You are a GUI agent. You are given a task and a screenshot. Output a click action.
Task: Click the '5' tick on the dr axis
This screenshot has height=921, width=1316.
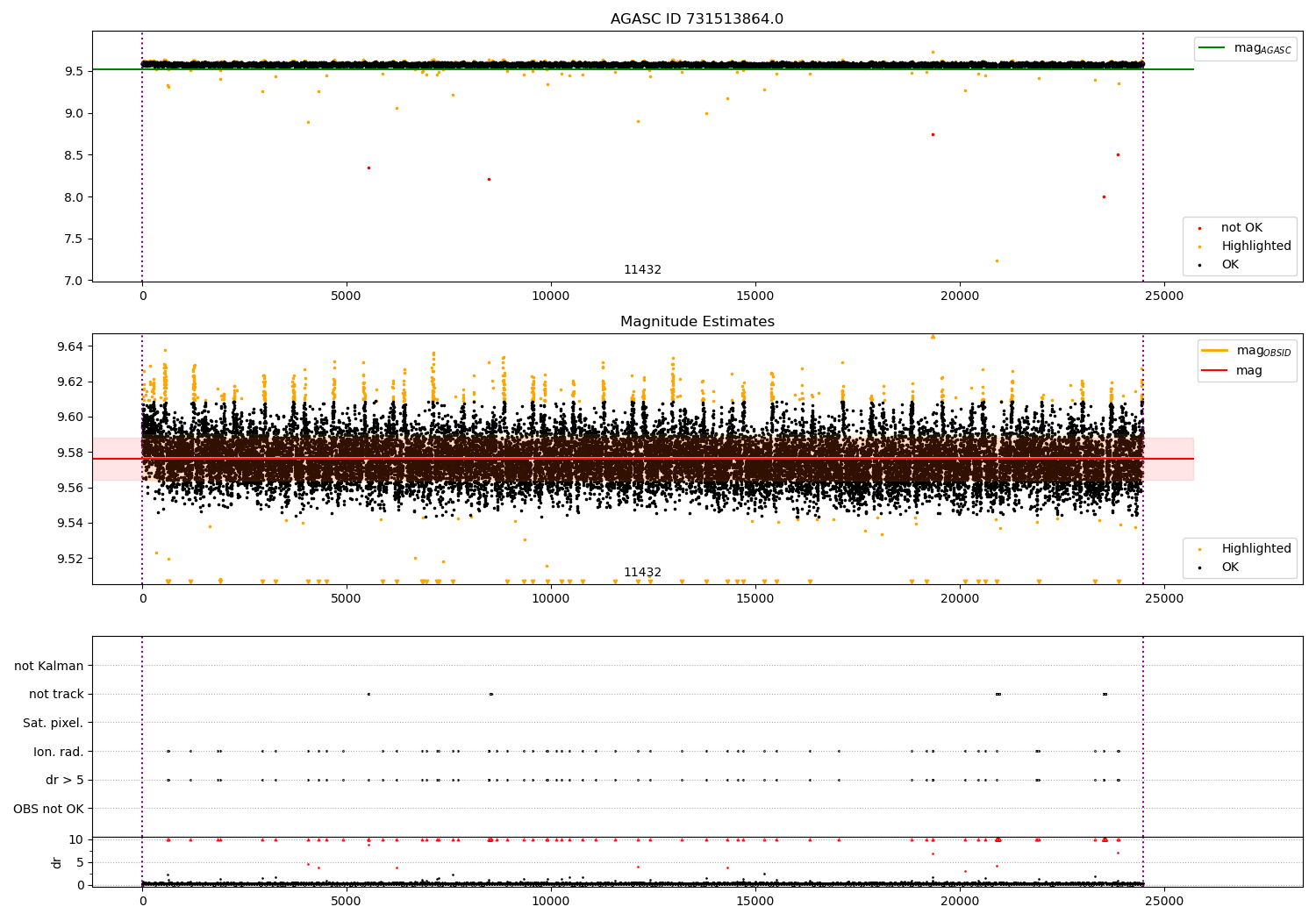coord(81,862)
